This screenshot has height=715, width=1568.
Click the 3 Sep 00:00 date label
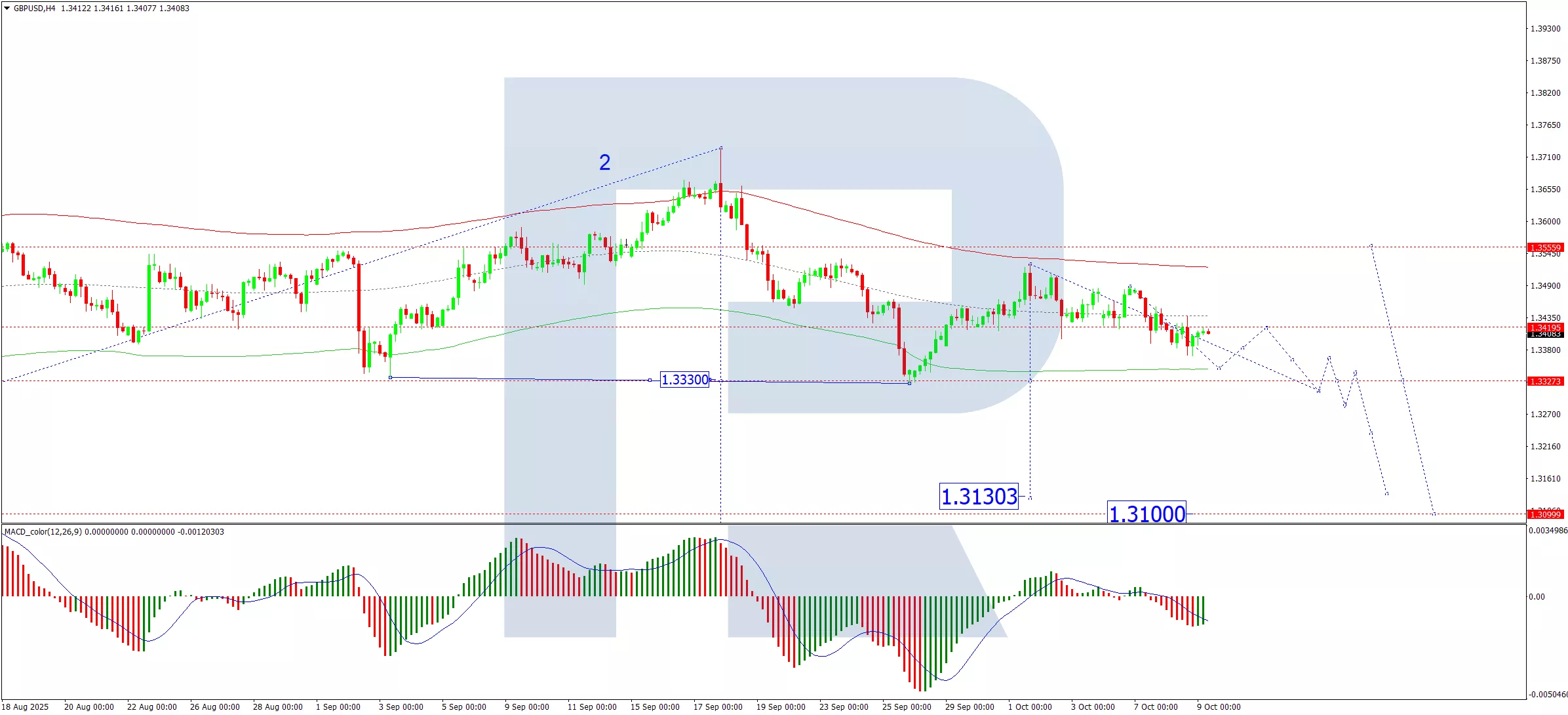[x=401, y=706]
